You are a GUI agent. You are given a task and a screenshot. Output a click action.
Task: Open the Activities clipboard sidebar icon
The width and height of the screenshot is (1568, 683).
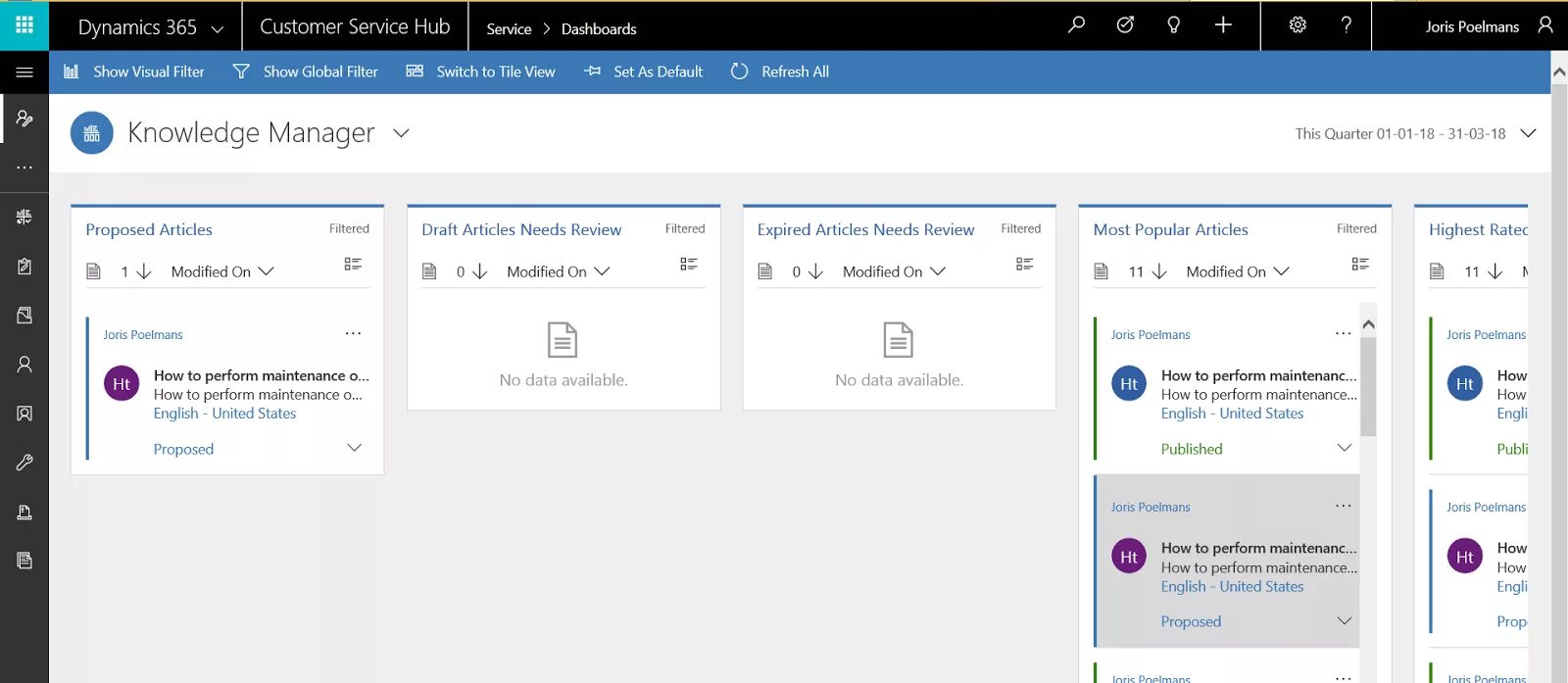pyautogui.click(x=24, y=266)
